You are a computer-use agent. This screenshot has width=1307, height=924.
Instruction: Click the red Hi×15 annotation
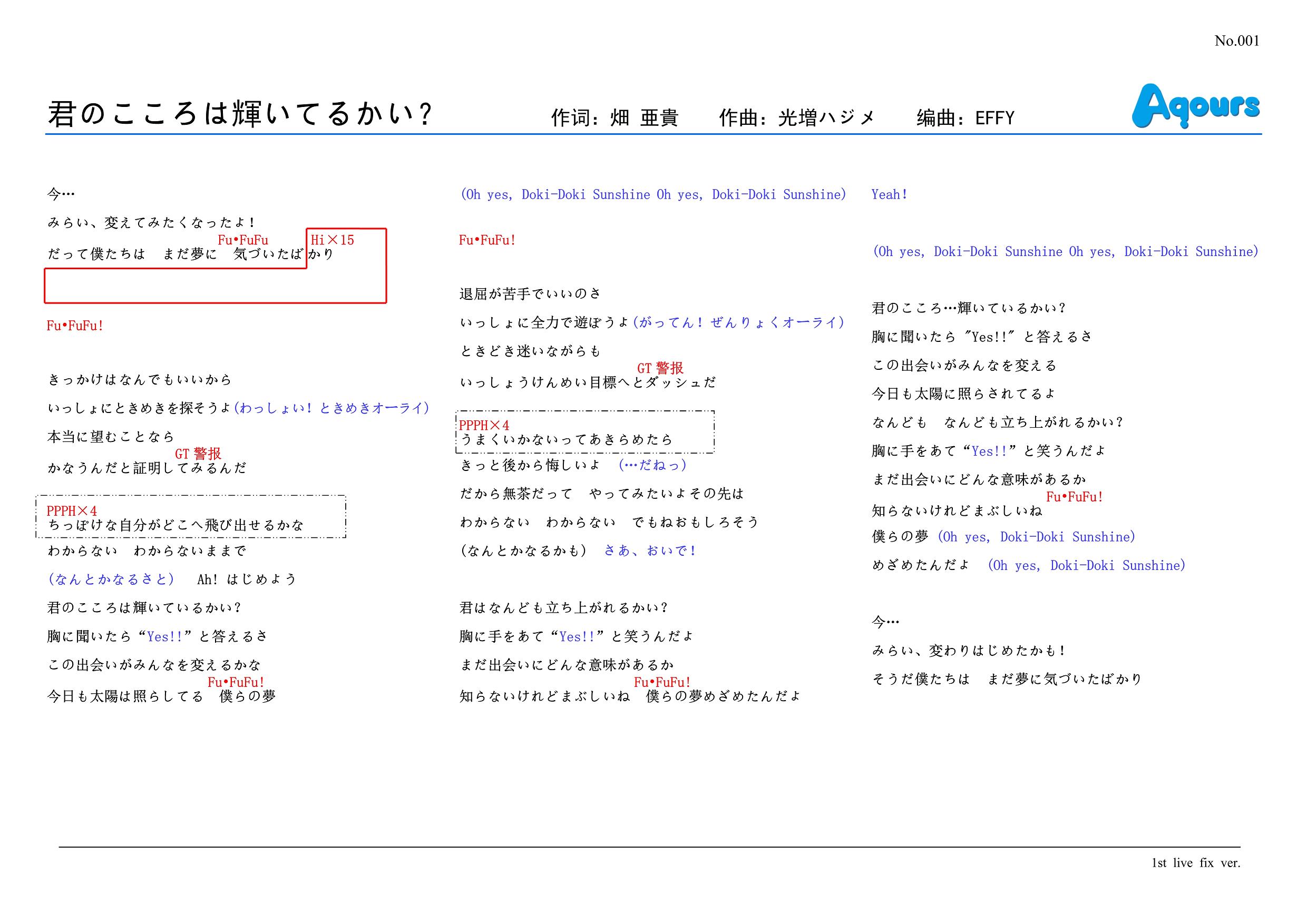(333, 240)
